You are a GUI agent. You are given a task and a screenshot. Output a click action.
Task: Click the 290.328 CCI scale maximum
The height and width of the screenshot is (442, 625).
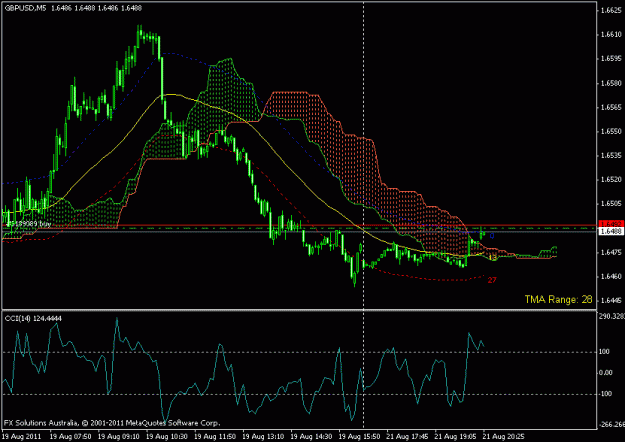(612, 316)
